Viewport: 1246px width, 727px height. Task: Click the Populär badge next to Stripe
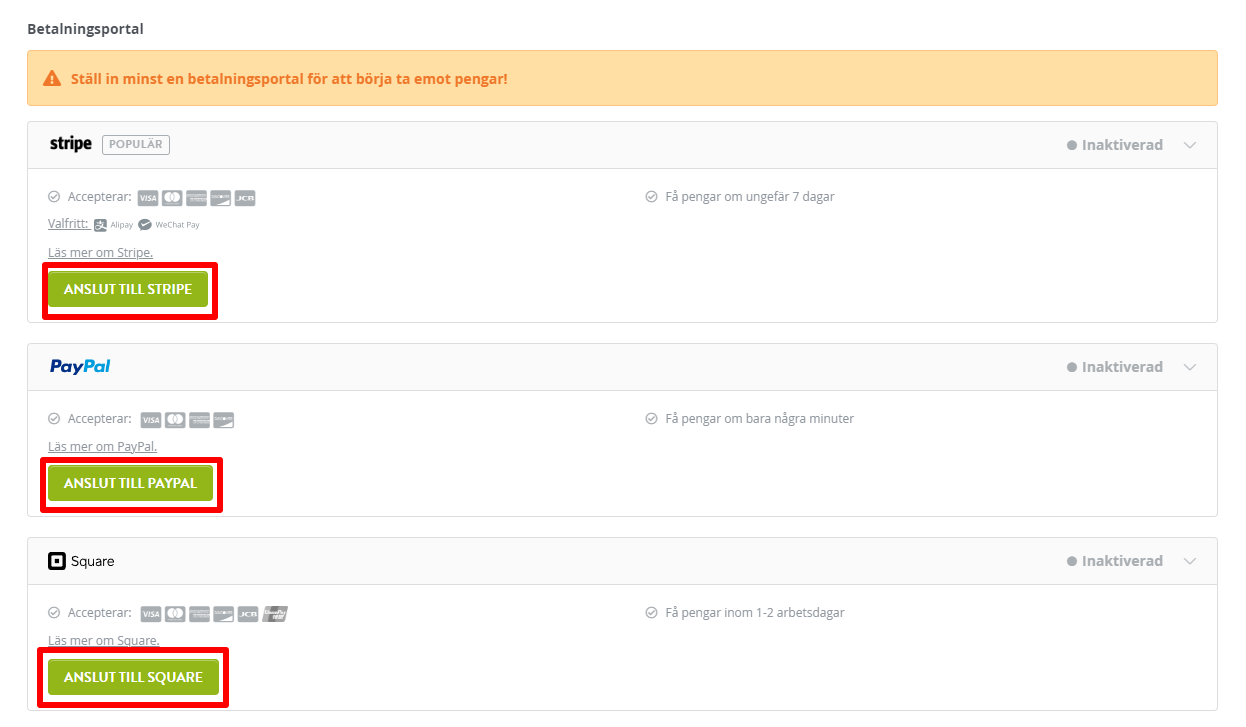136,145
